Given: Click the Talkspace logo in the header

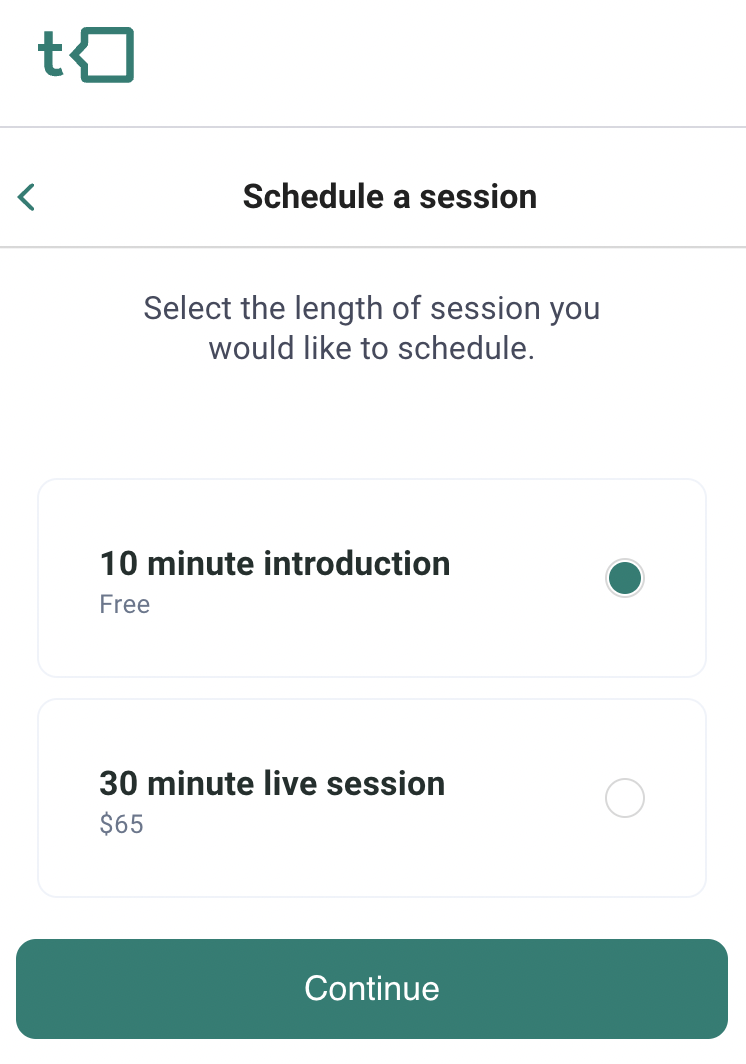Looking at the screenshot, I should pos(86,55).
